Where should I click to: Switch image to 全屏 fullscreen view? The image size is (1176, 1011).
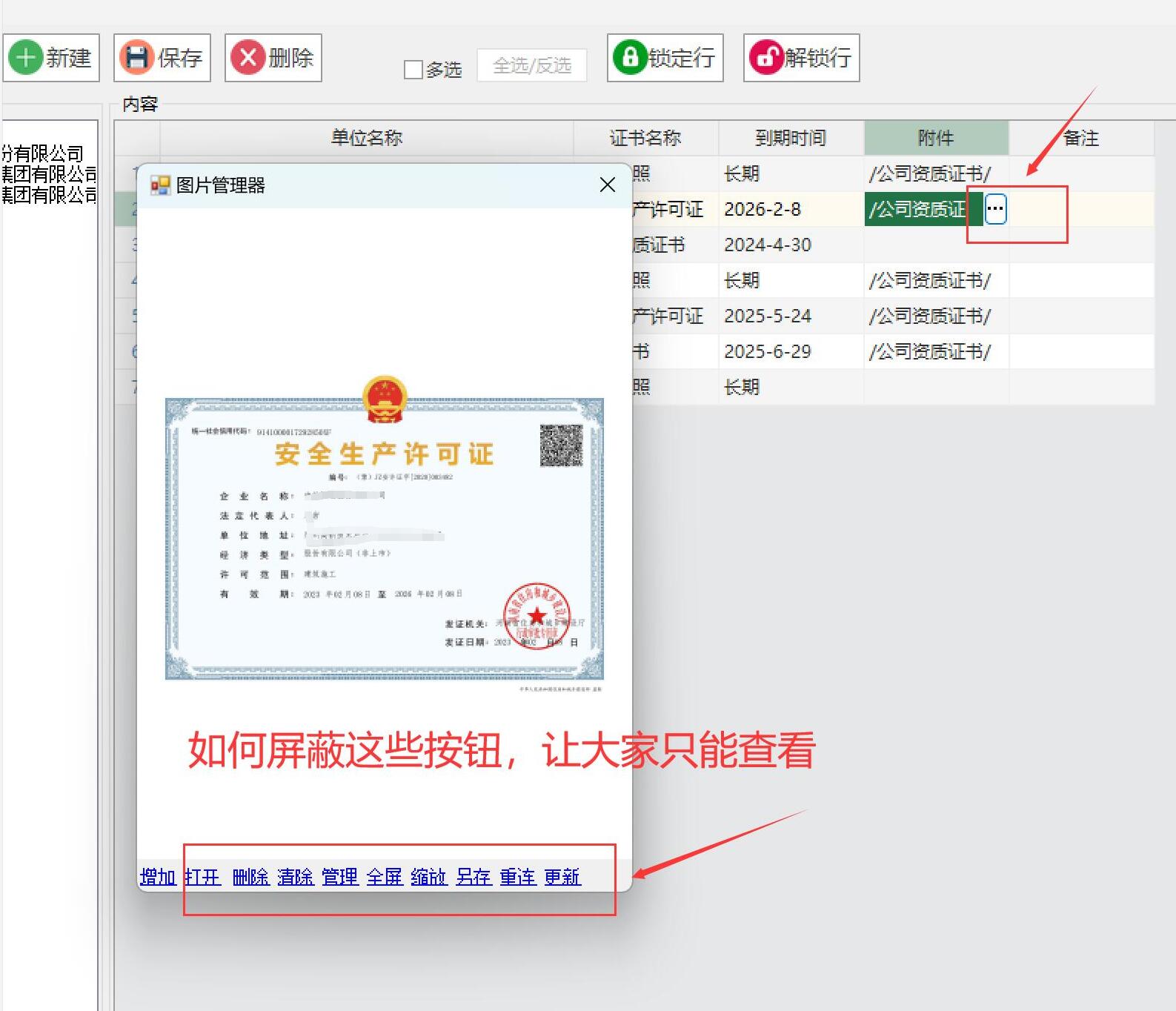pos(384,877)
